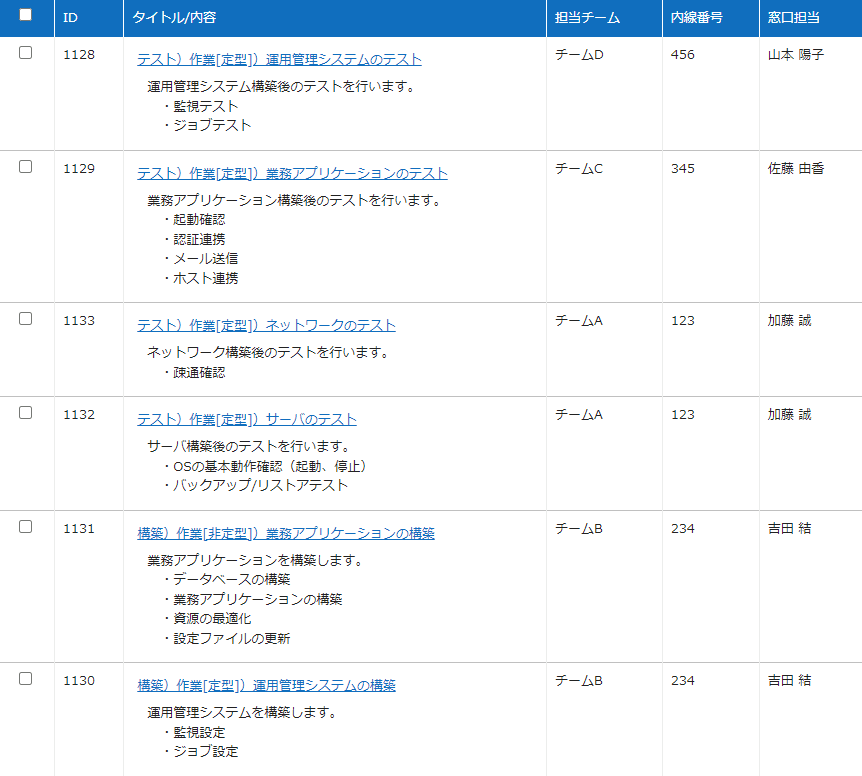Mark the checkbox for row ID 1131
The width and height of the screenshot is (862, 776).
[25, 526]
